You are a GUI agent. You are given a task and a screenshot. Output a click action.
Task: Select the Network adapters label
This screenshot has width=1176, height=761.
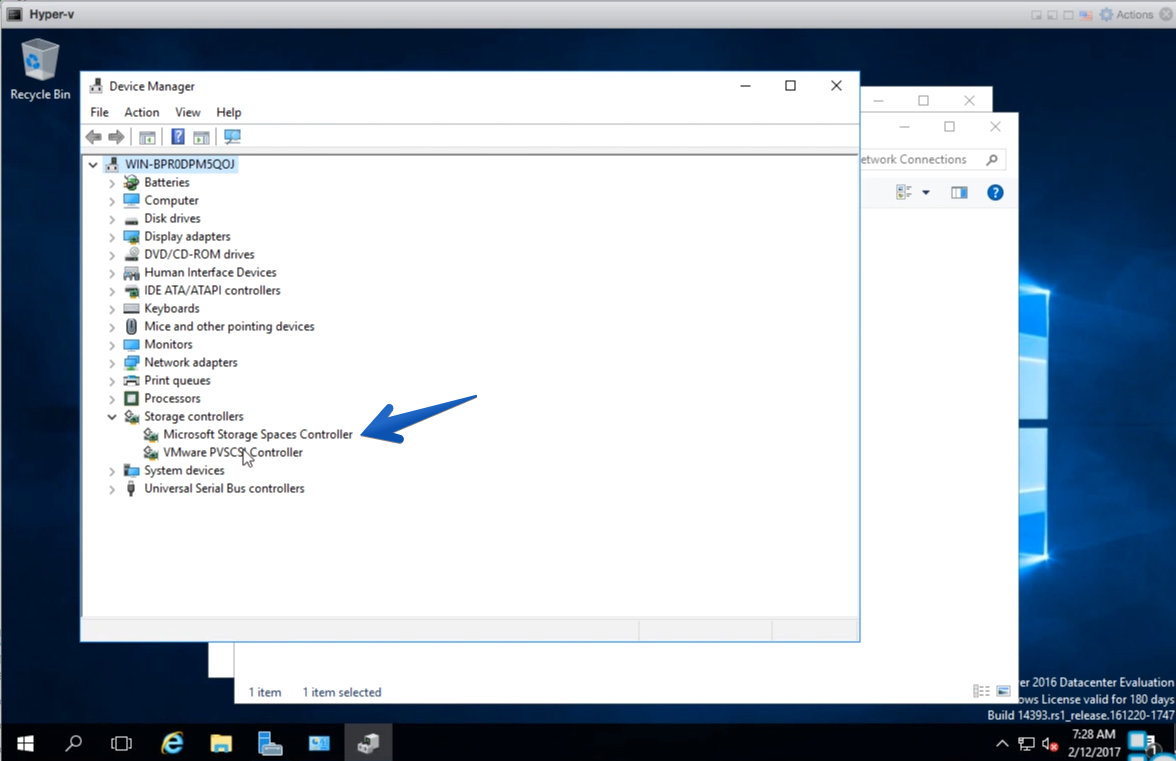190,362
